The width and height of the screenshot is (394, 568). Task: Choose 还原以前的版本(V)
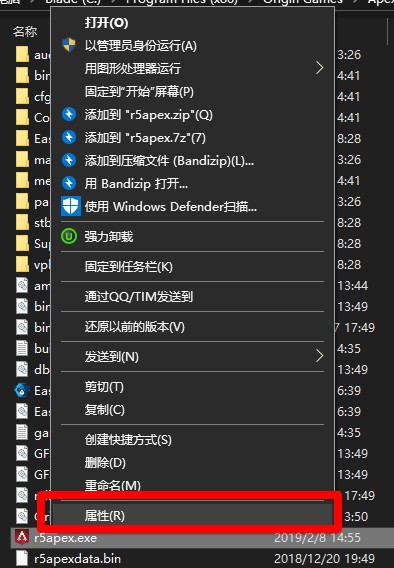point(134,327)
